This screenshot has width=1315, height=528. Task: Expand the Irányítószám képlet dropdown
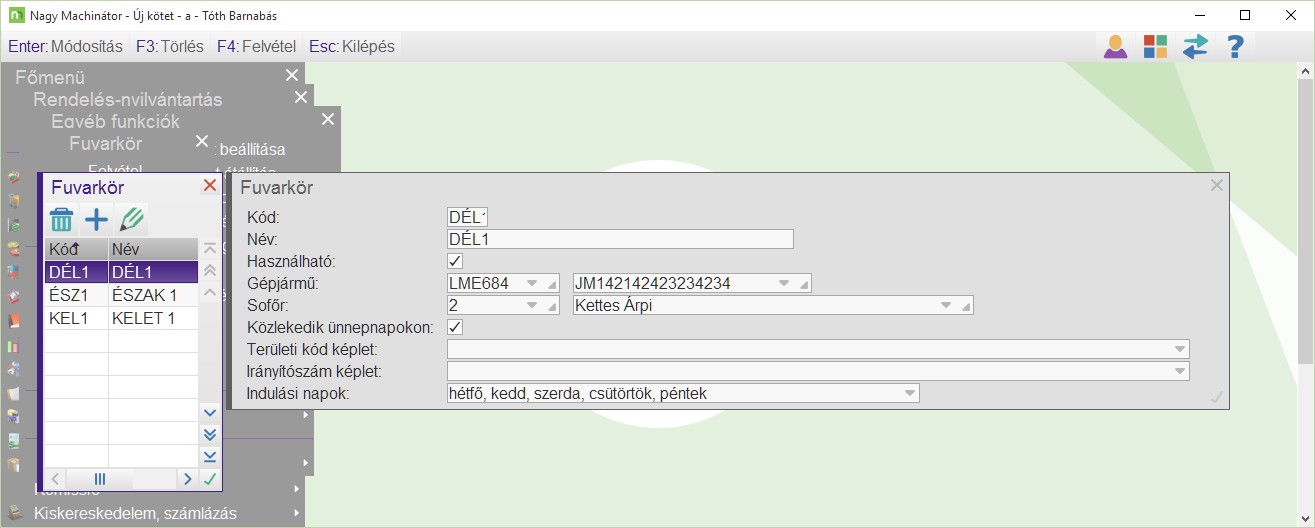click(x=1180, y=371)
